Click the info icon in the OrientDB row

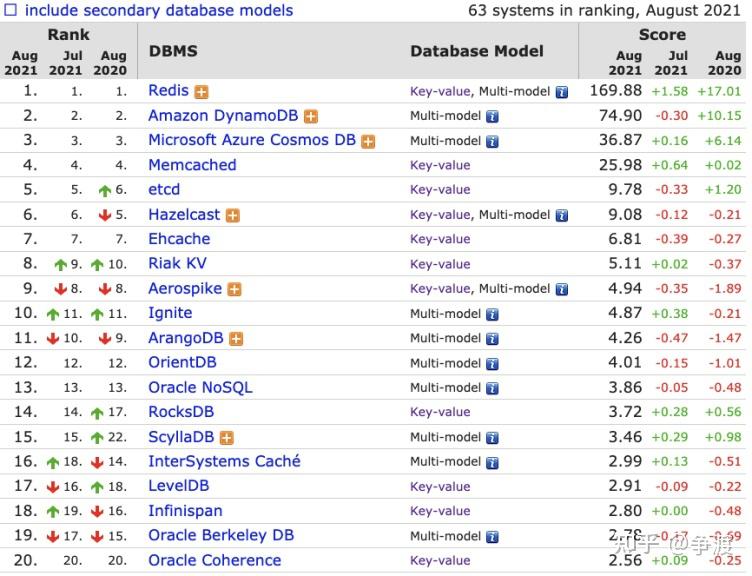pos(492,364)
